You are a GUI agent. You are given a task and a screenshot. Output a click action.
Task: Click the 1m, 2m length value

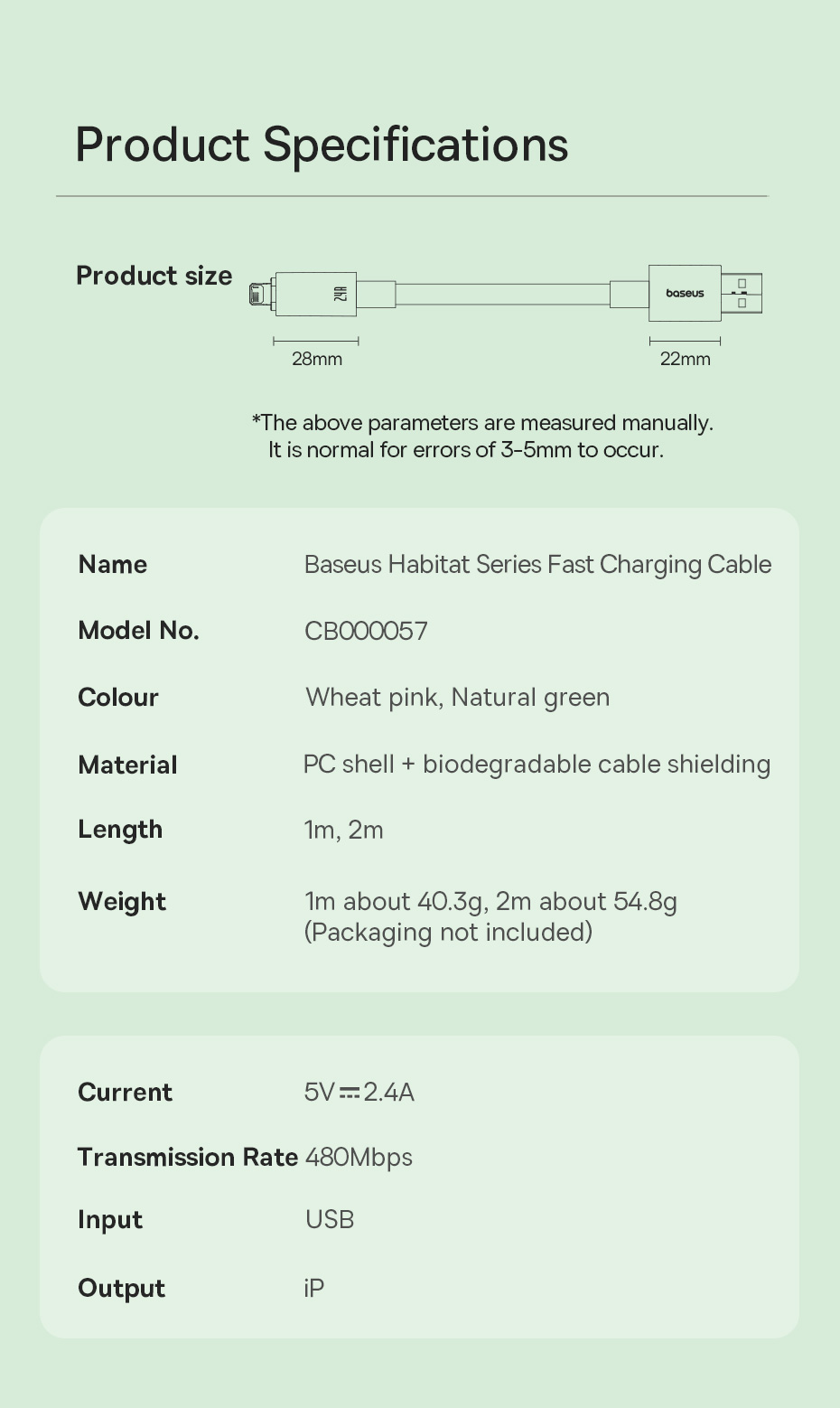click(343, 830)
